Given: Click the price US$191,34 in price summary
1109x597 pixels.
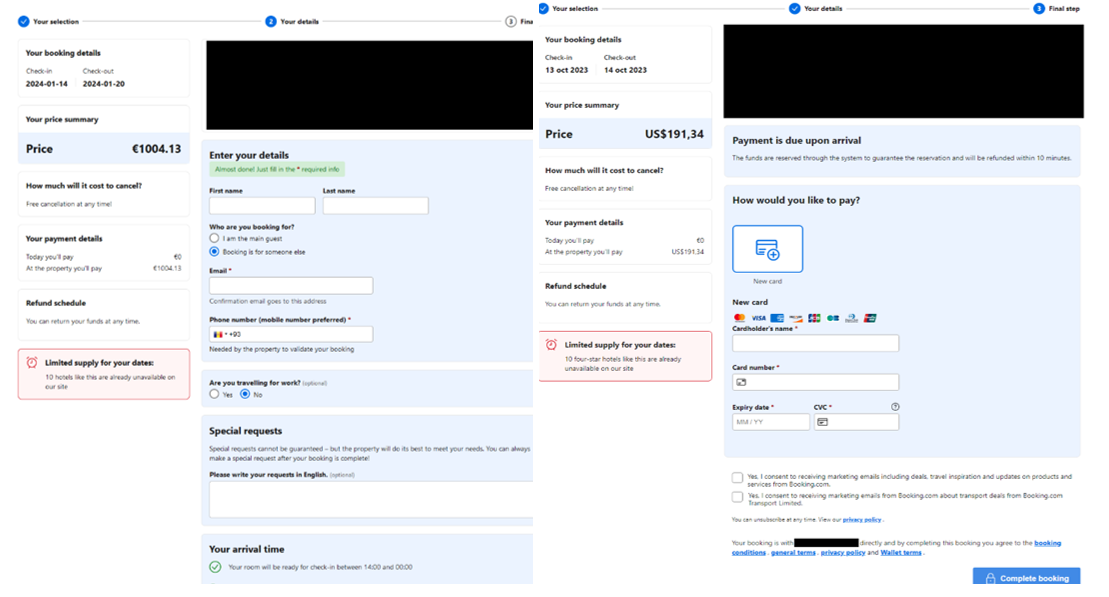Looking at the screenshot, I should tap(674, 134).
